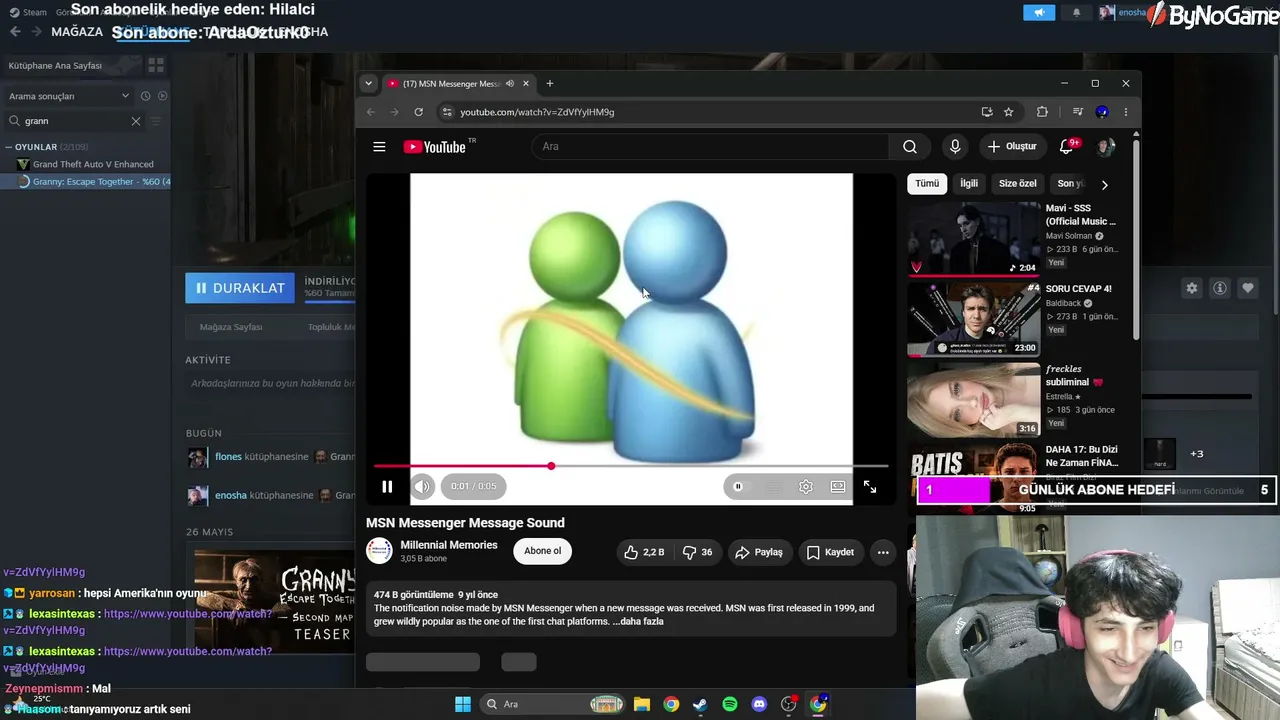The width and height of the screenshot is (1280, 720).
Task: Pause the YouTube video
Action: point(387,487)
